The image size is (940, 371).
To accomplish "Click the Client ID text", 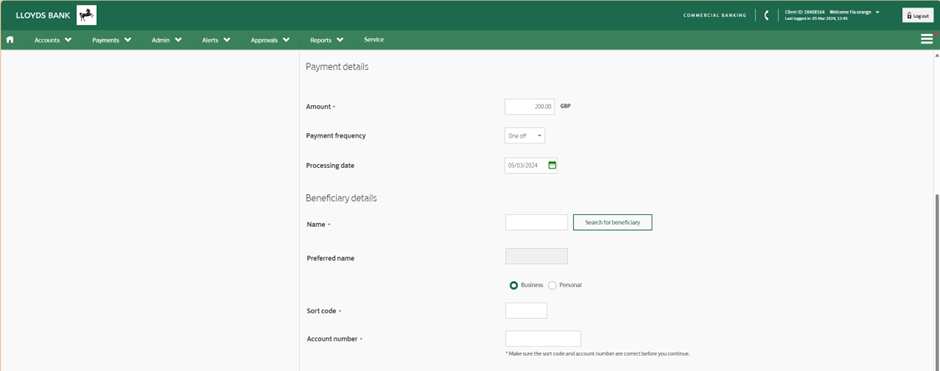I will [x=805, y=12].
